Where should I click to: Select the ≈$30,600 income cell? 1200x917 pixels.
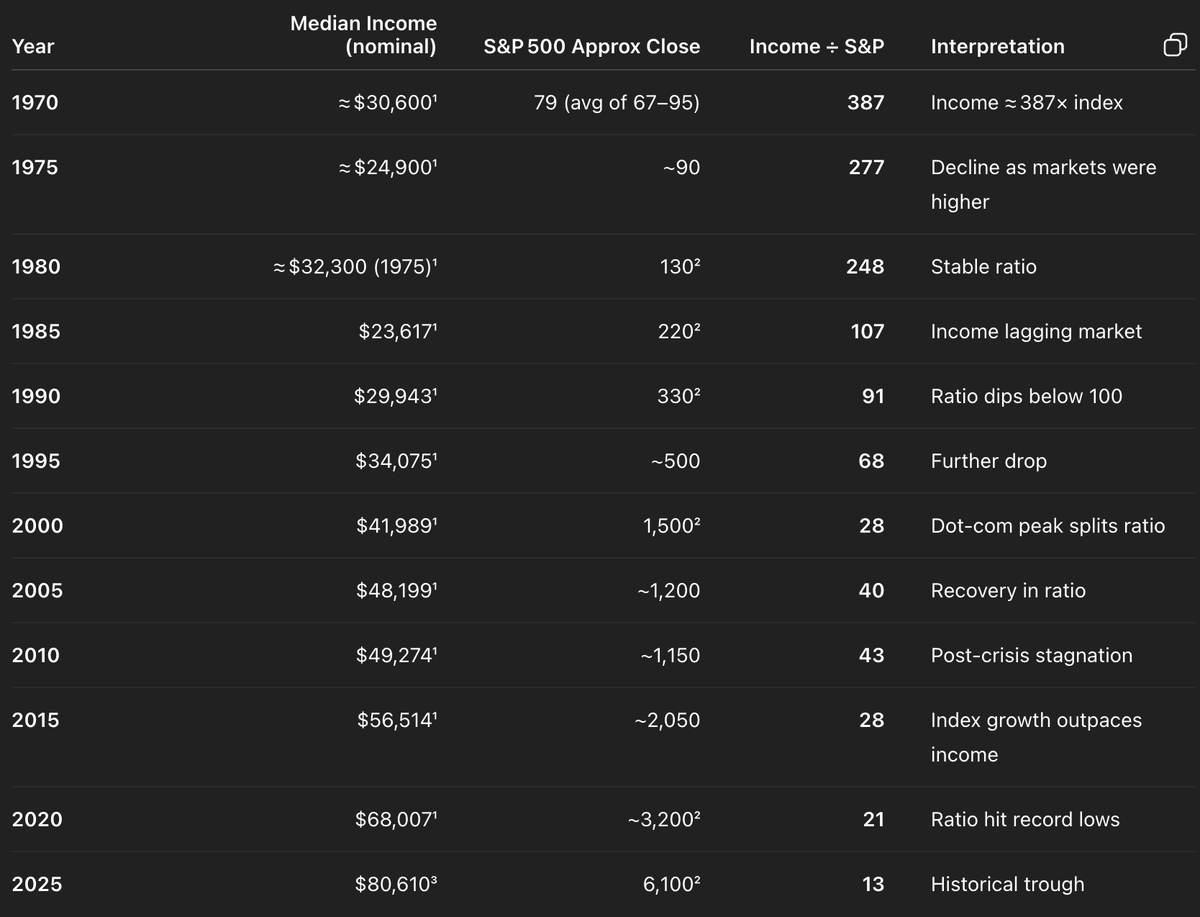388,102
